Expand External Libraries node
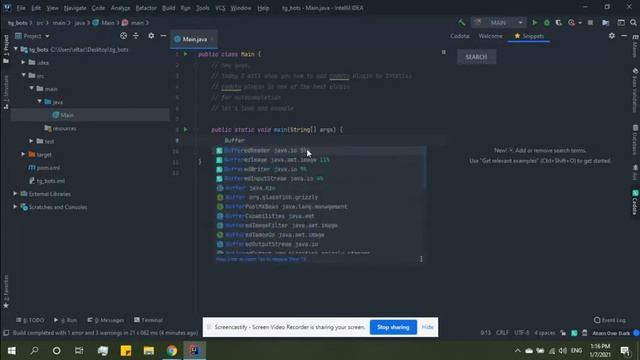 pos(15,193)
